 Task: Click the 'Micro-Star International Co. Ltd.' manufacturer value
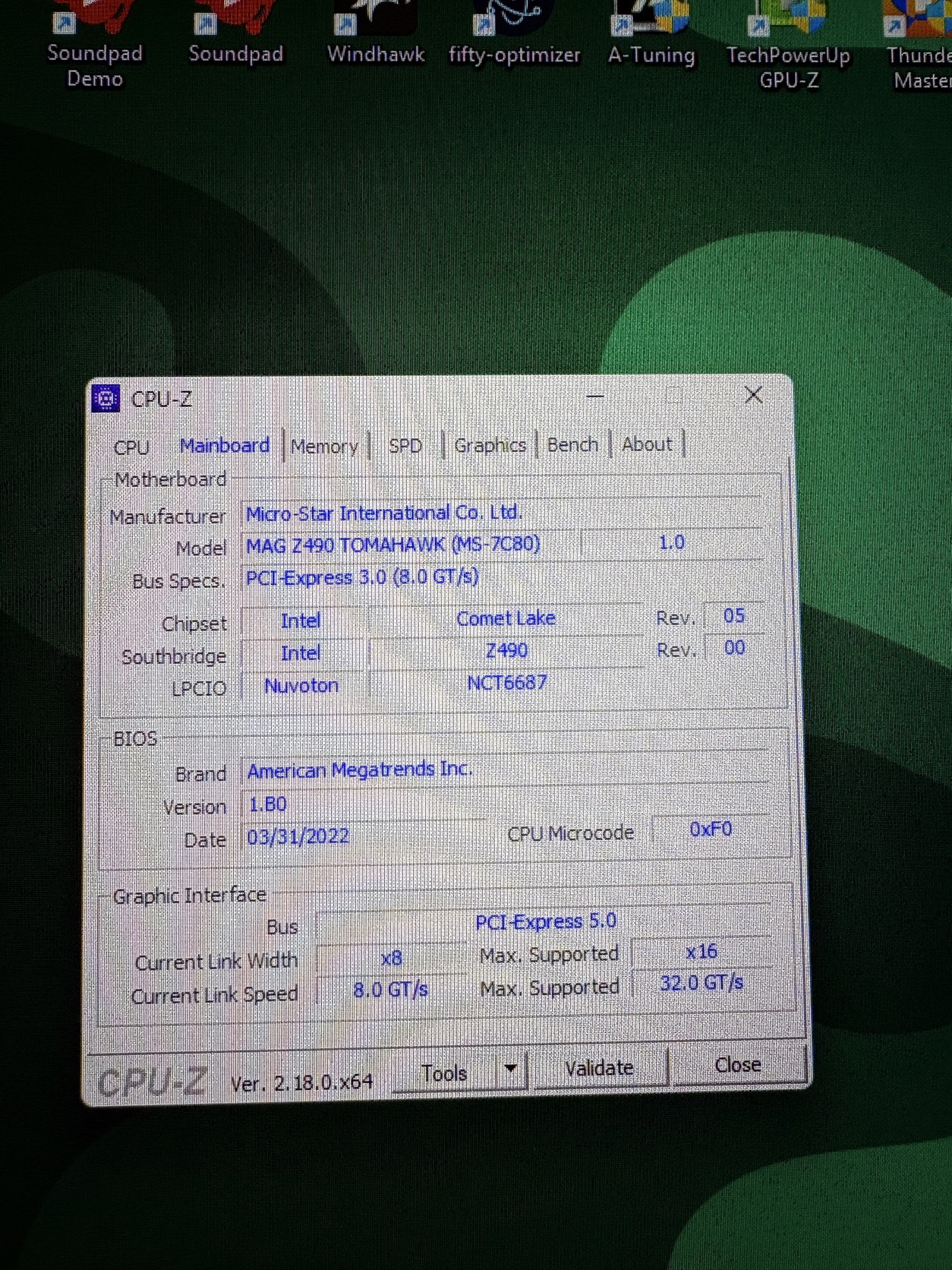383,513
